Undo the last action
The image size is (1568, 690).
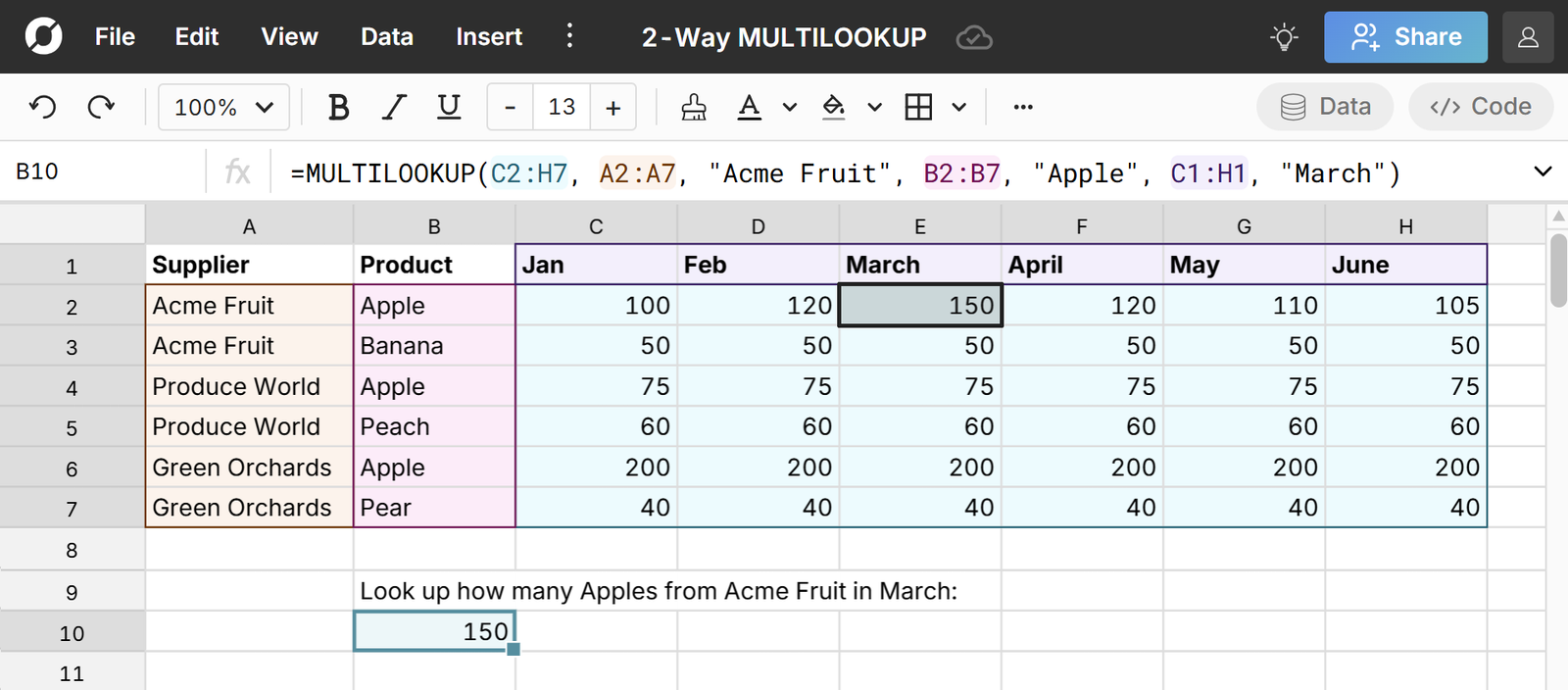(42, 107)
